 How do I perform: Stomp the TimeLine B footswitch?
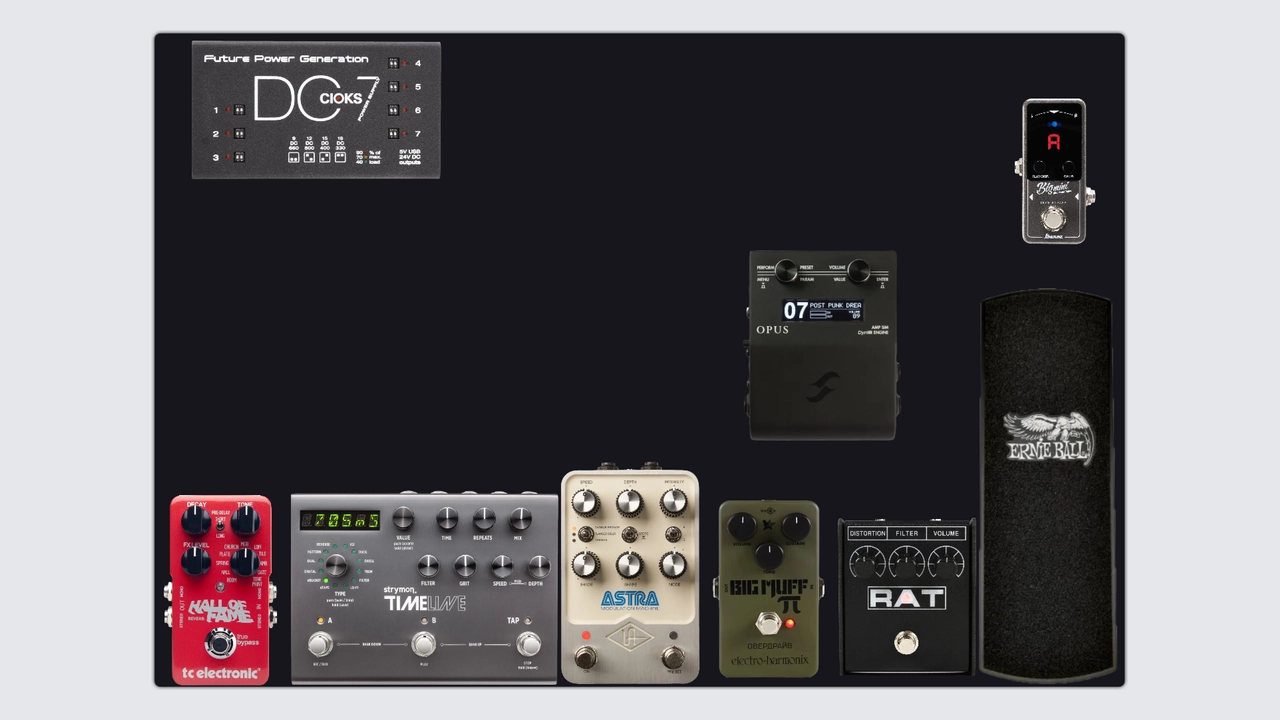424,643
